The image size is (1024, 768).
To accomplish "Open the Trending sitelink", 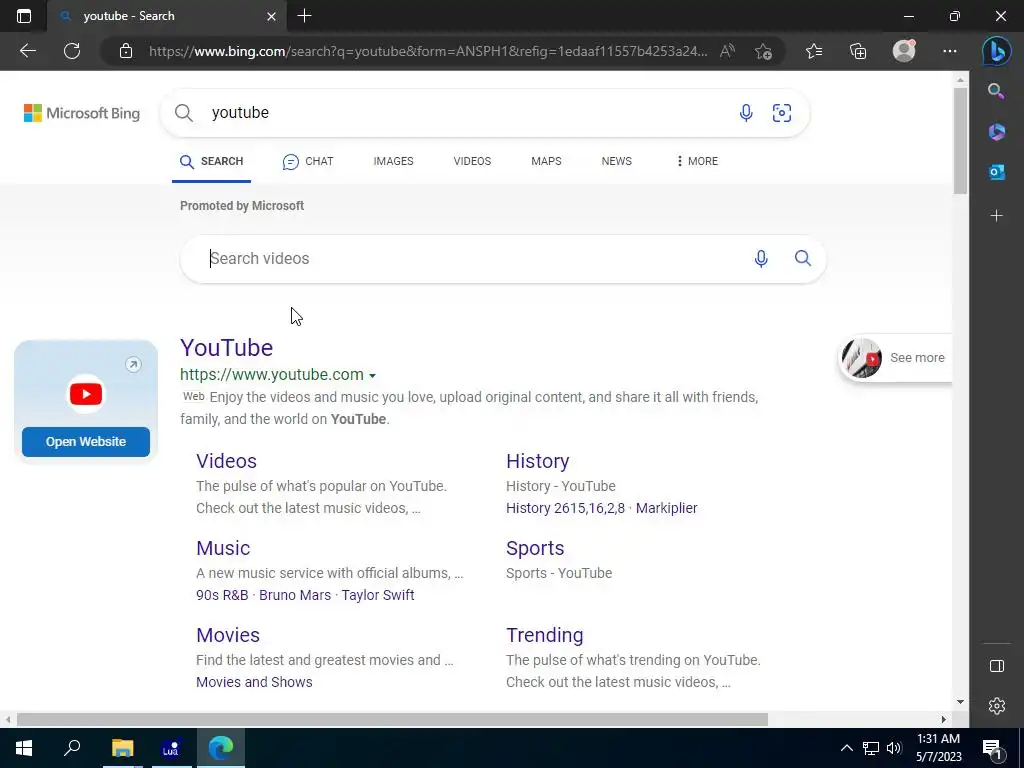I will (545, 635).
